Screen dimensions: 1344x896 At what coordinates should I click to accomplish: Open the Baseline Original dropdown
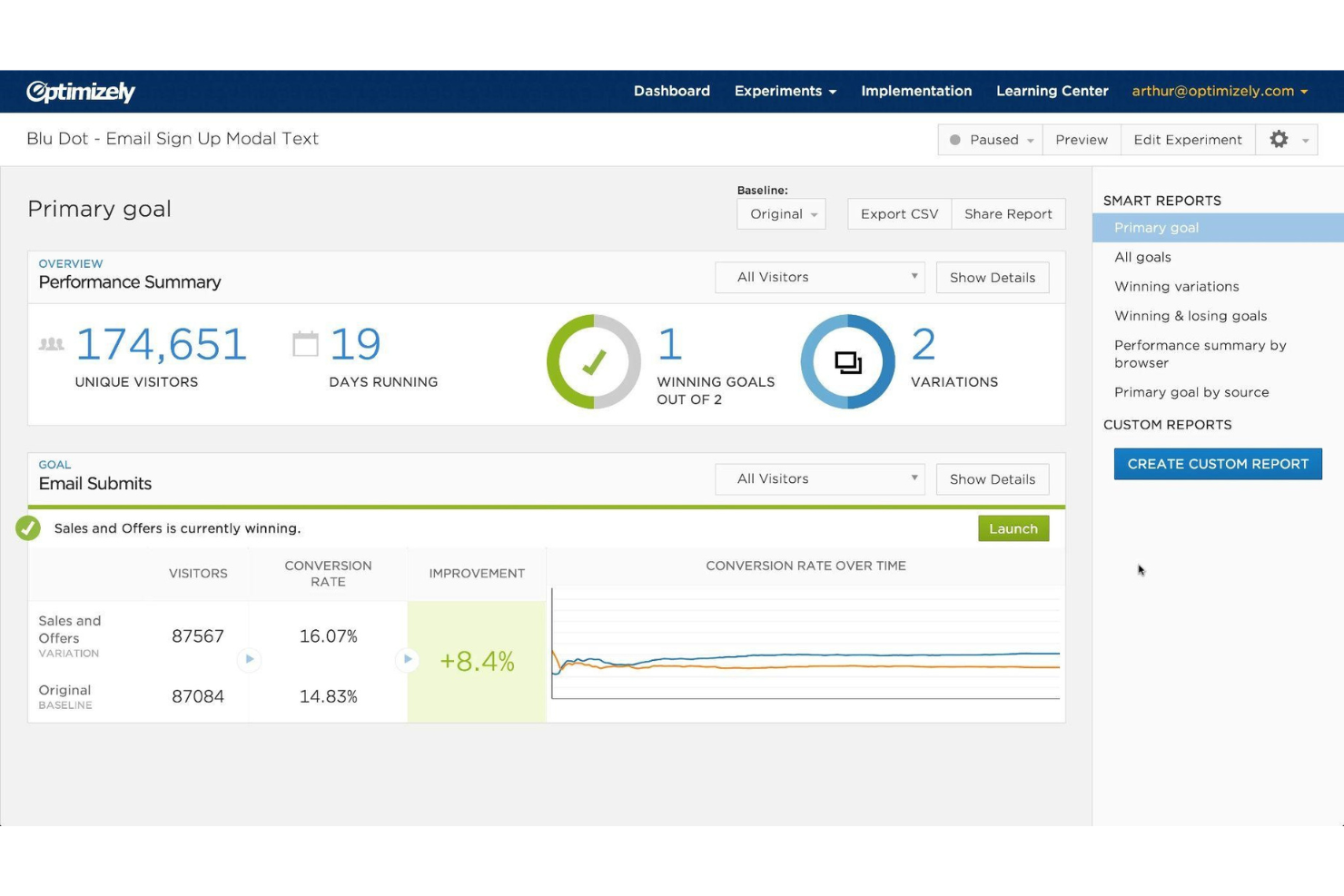pos(780,213)
